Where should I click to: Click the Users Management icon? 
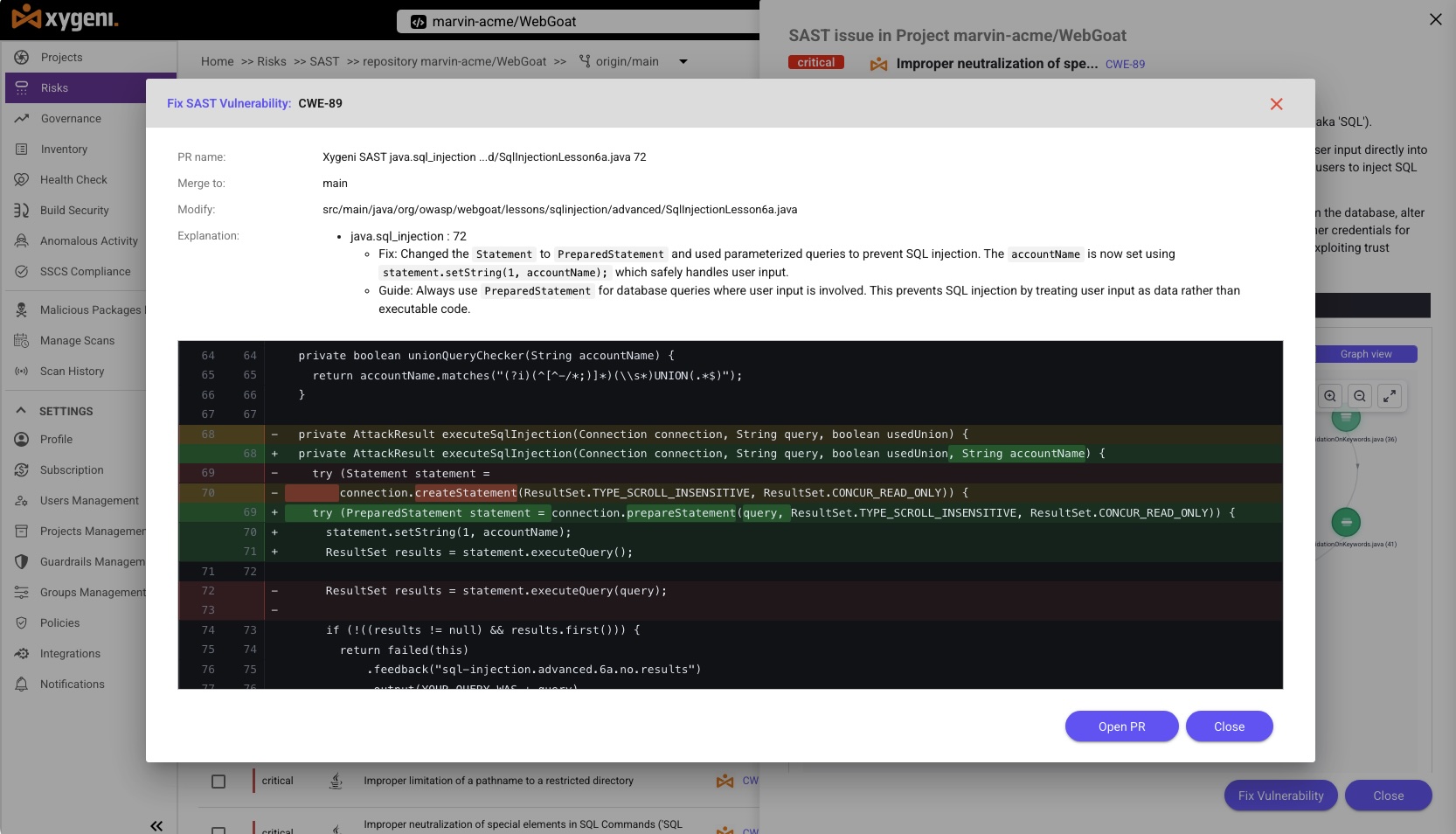point(22,501)
